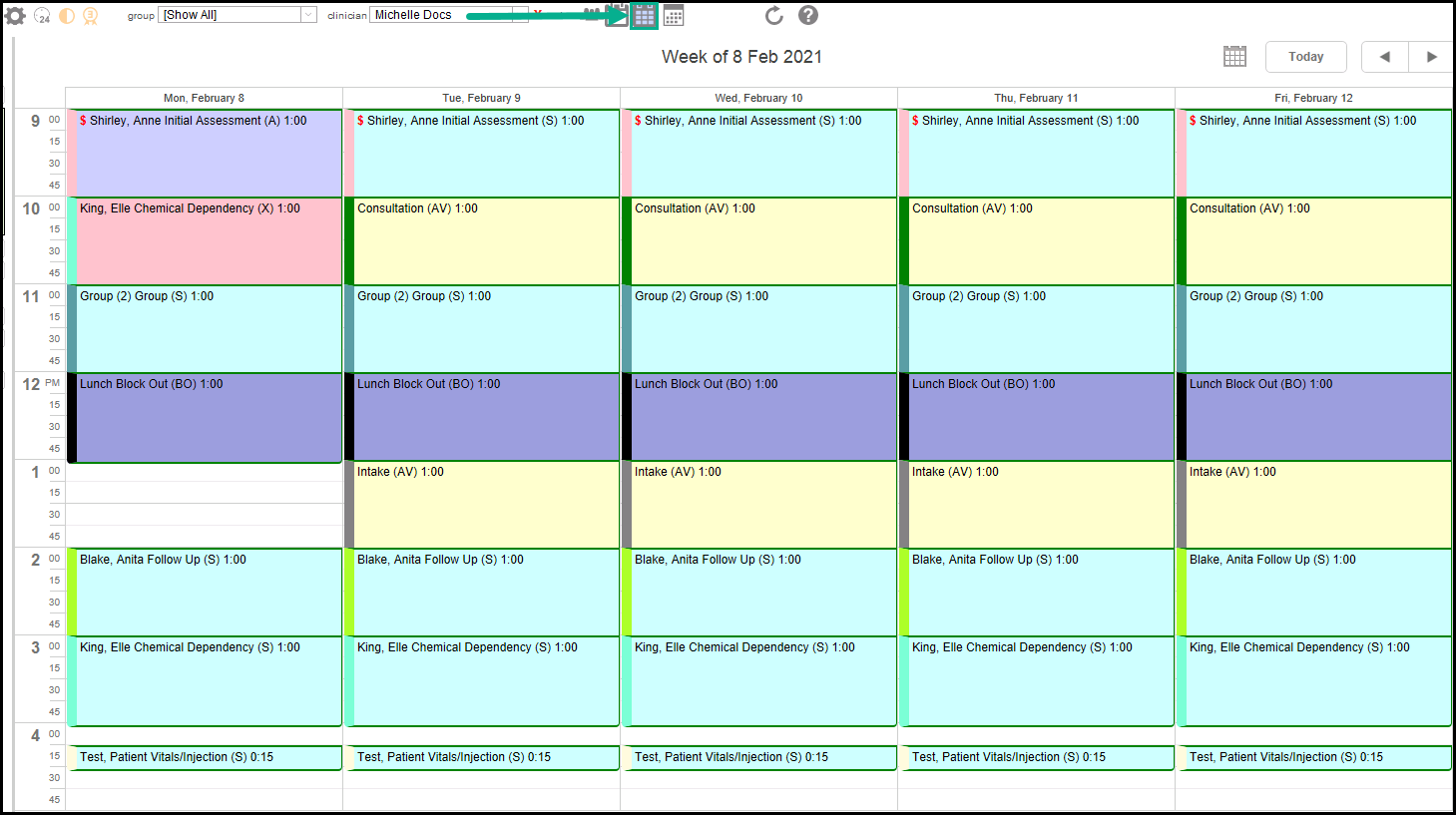Go to next week arrow
Screen dimensions: 1456x815
1431,57
